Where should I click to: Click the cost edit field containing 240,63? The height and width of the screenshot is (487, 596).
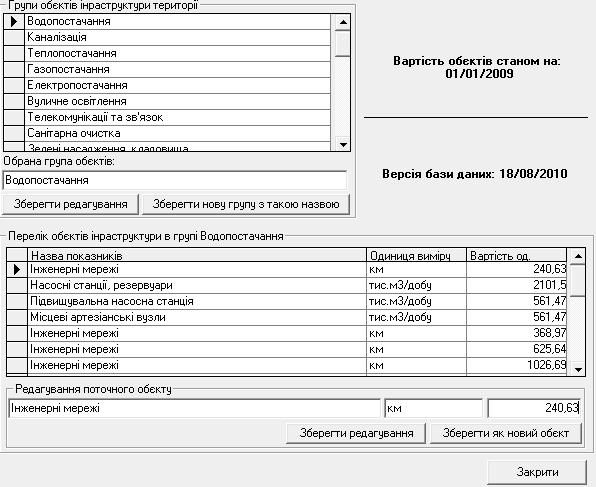534,408
